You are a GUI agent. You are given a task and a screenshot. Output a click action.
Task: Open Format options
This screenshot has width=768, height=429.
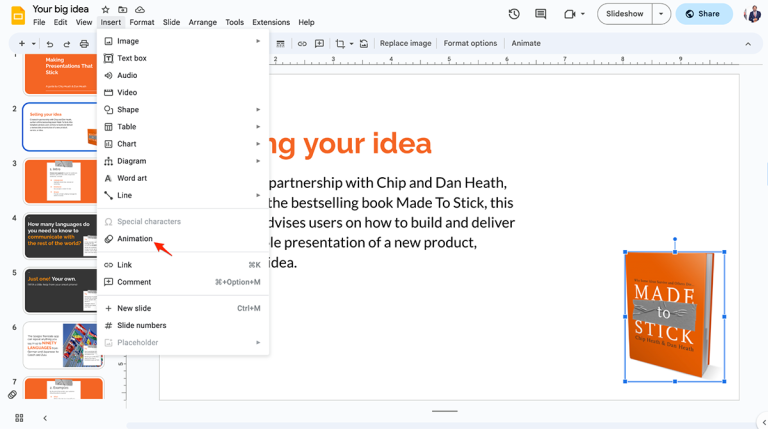click(470, 44)
